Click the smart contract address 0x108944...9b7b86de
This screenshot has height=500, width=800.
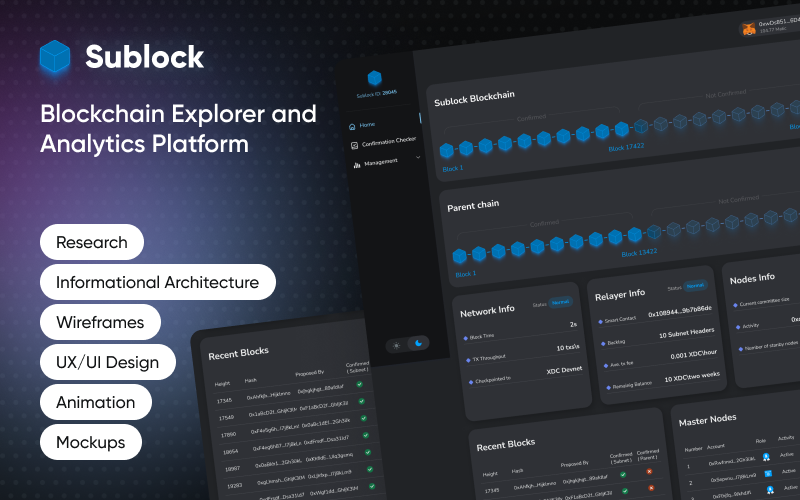680,311
